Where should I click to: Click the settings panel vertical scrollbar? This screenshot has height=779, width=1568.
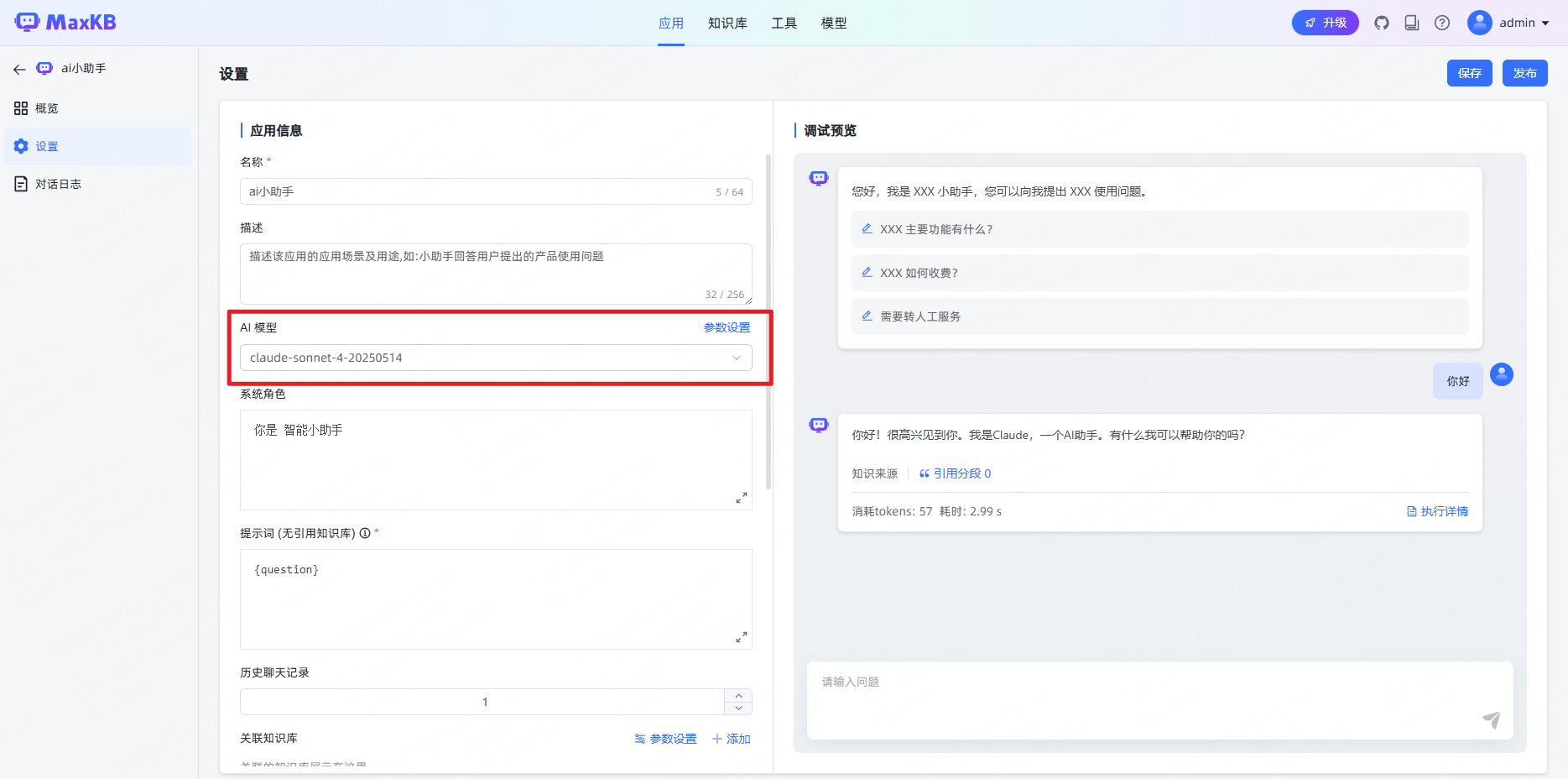[x=768, y=322]
